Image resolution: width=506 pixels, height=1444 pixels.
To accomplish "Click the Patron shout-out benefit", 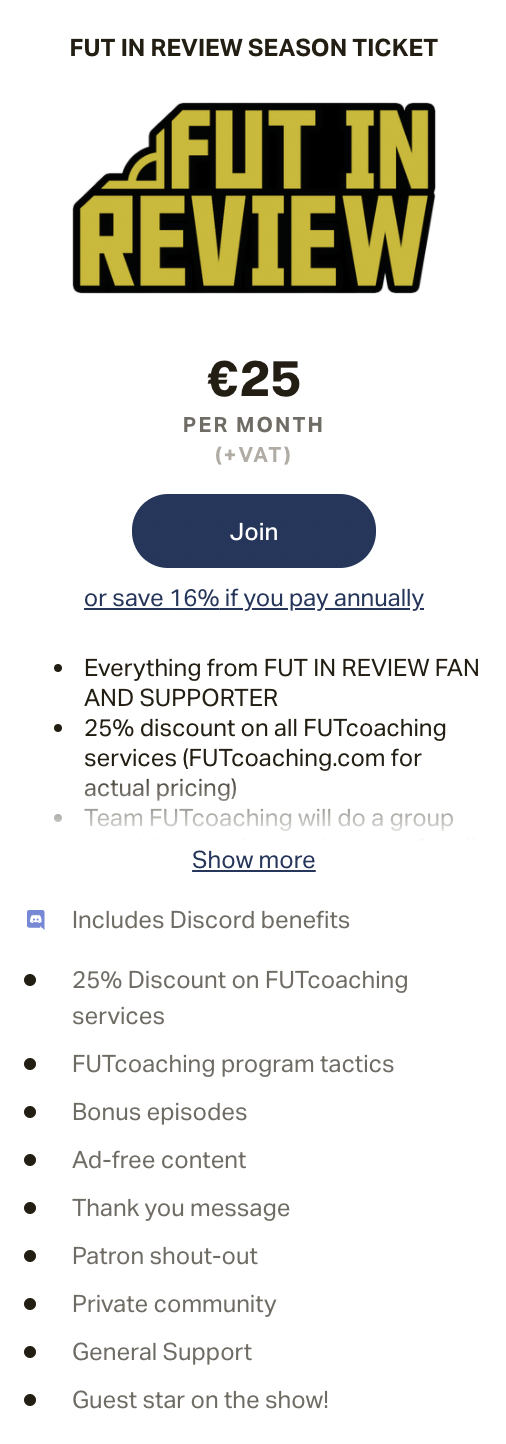I will tap(165, 1256).
